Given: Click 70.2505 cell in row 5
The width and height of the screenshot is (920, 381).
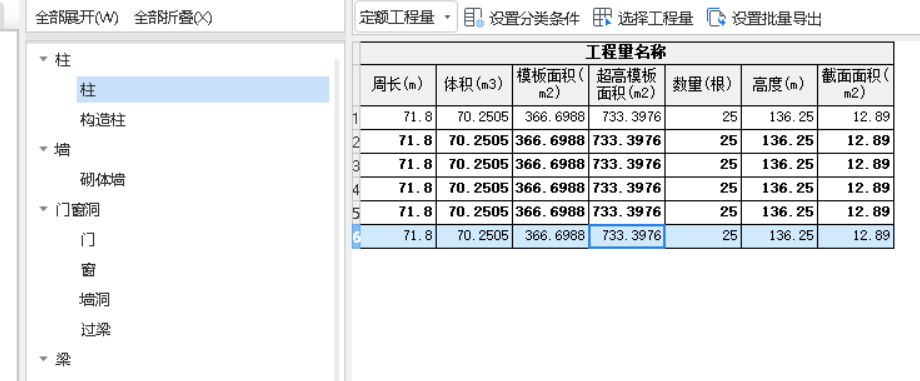Looking at the screenshot, I should 474,212.
